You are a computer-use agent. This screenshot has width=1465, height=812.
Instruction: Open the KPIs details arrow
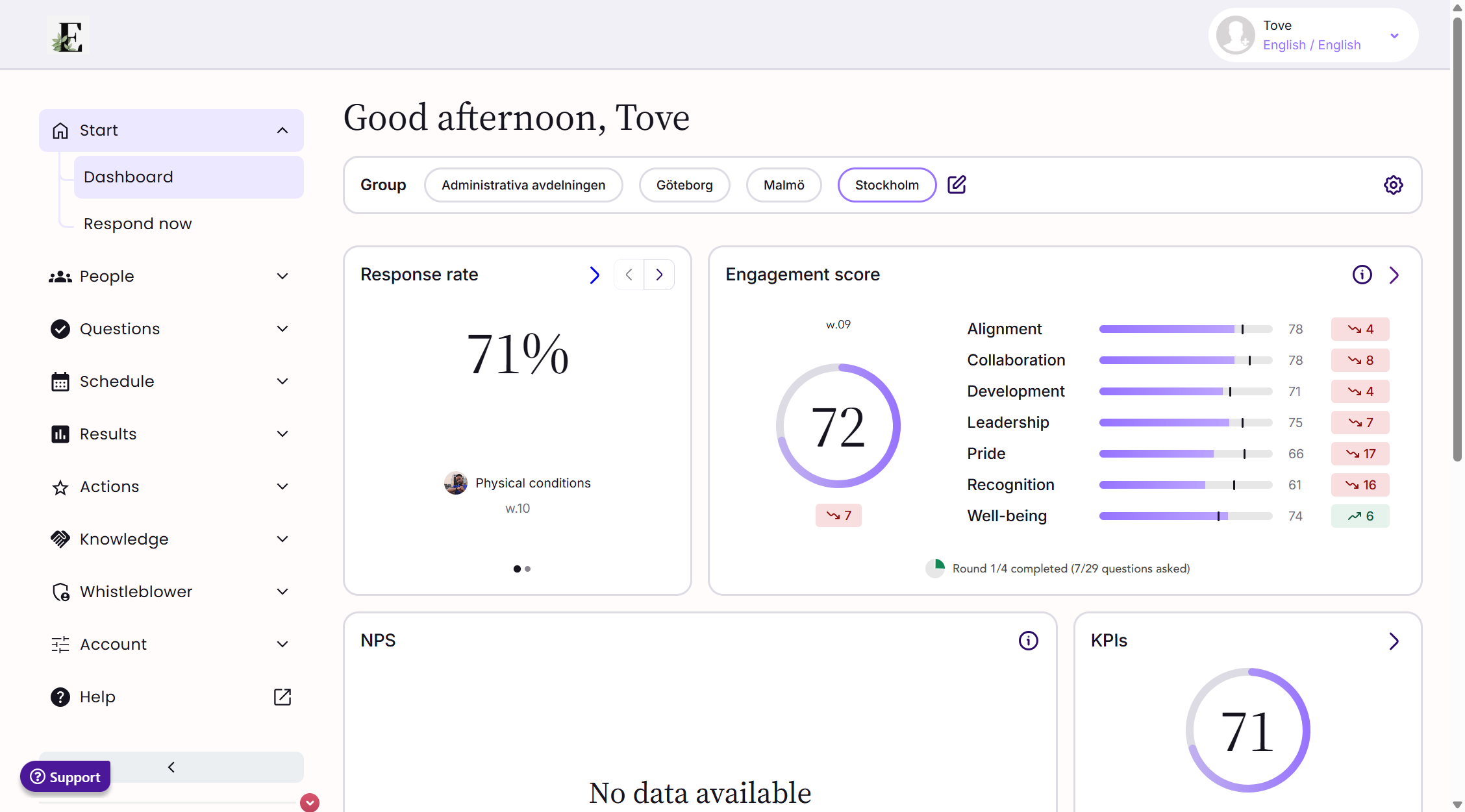click(x=1394, y=641)
